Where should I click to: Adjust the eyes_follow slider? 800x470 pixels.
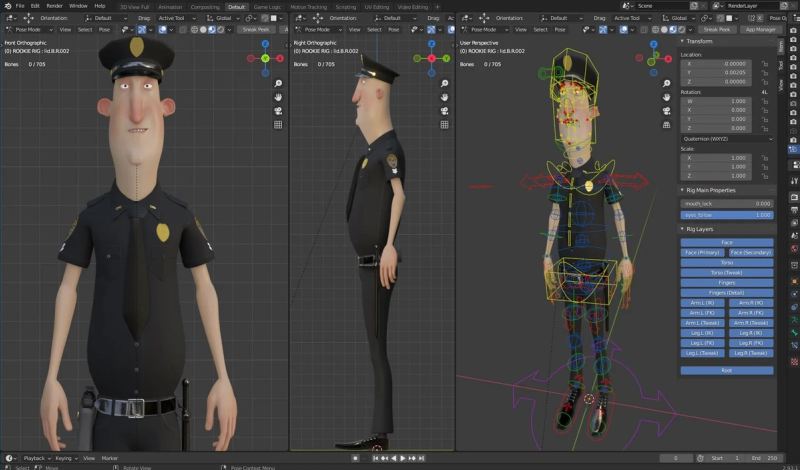point(727,215)
